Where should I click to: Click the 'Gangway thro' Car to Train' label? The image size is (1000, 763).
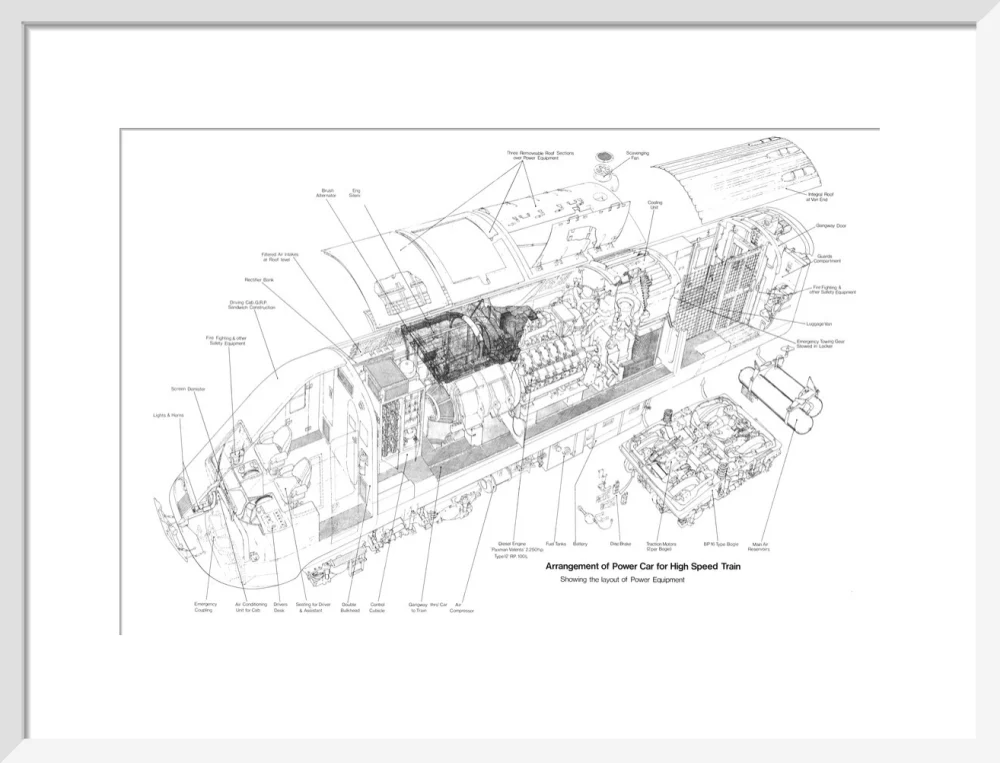pos(428,607)
